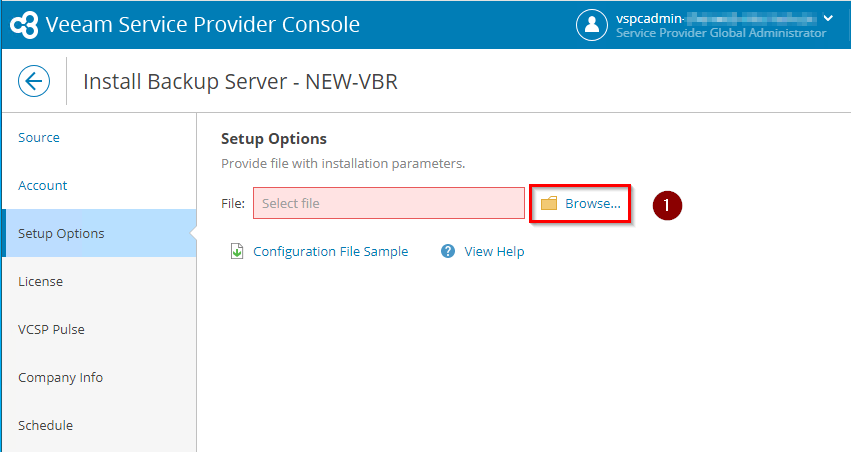This screenshot has width=851, height=452.
Task: Open the user account avatar icon
Action: coord(591,25)
